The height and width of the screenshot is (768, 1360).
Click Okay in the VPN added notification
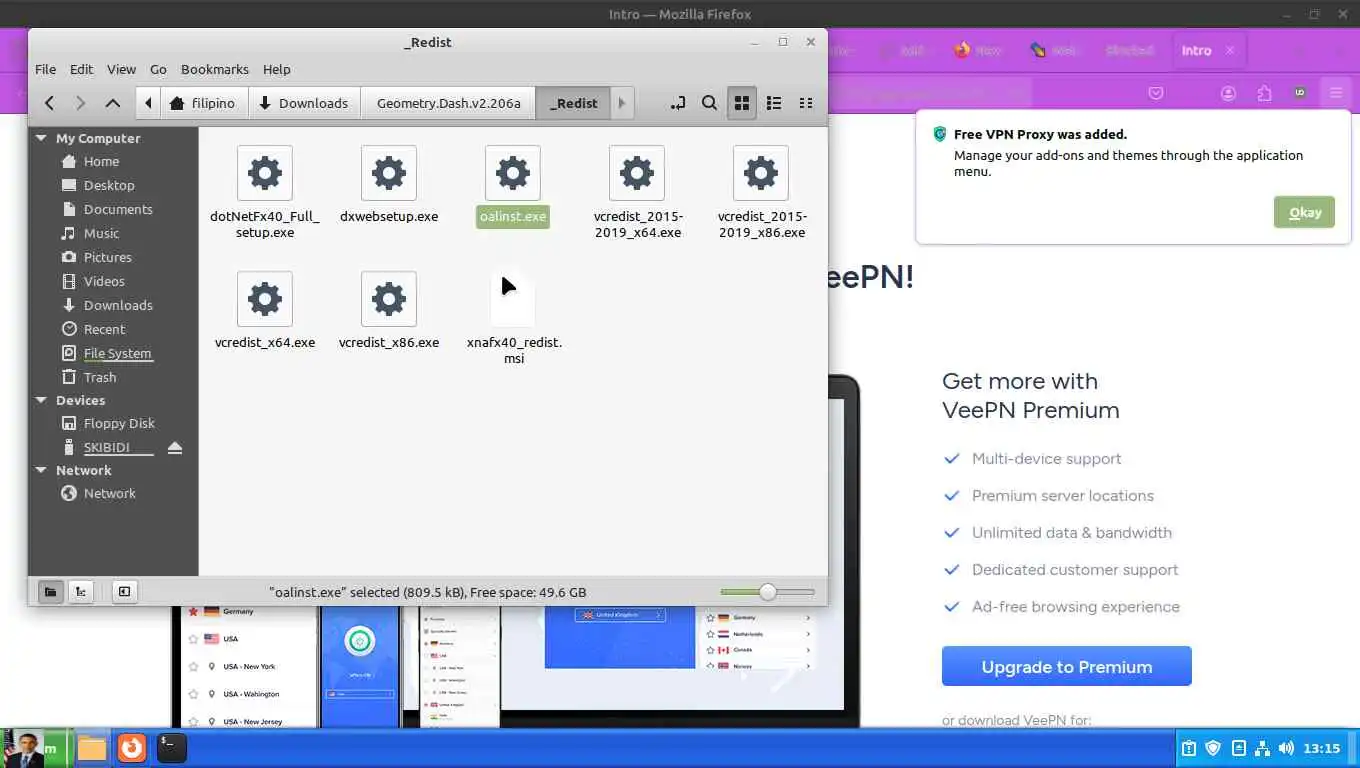click(1304, 212)
